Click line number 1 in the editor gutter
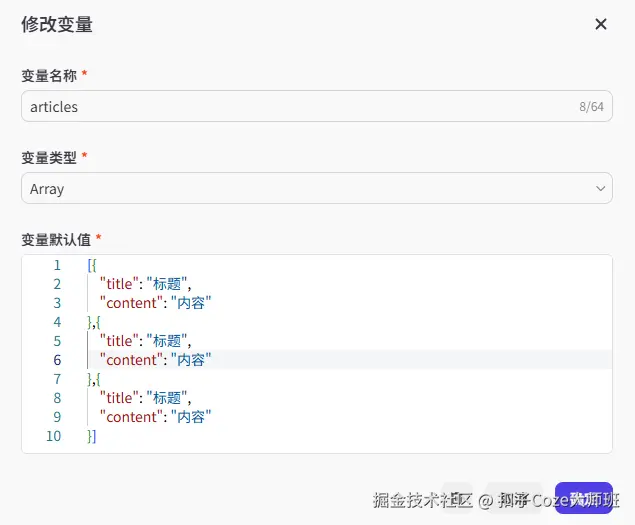635x525 pixels. point(57,265)
